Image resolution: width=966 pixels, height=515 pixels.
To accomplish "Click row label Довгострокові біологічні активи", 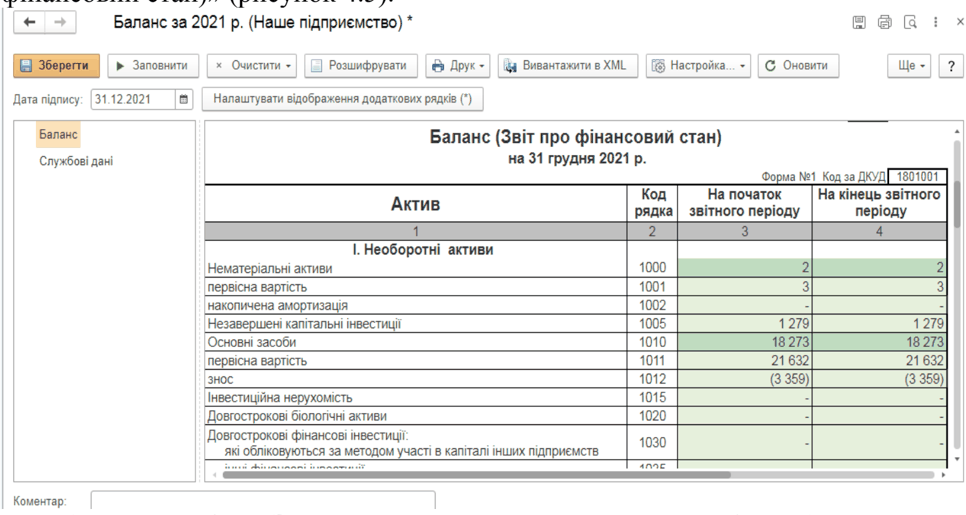I will [x=297, y=416].
